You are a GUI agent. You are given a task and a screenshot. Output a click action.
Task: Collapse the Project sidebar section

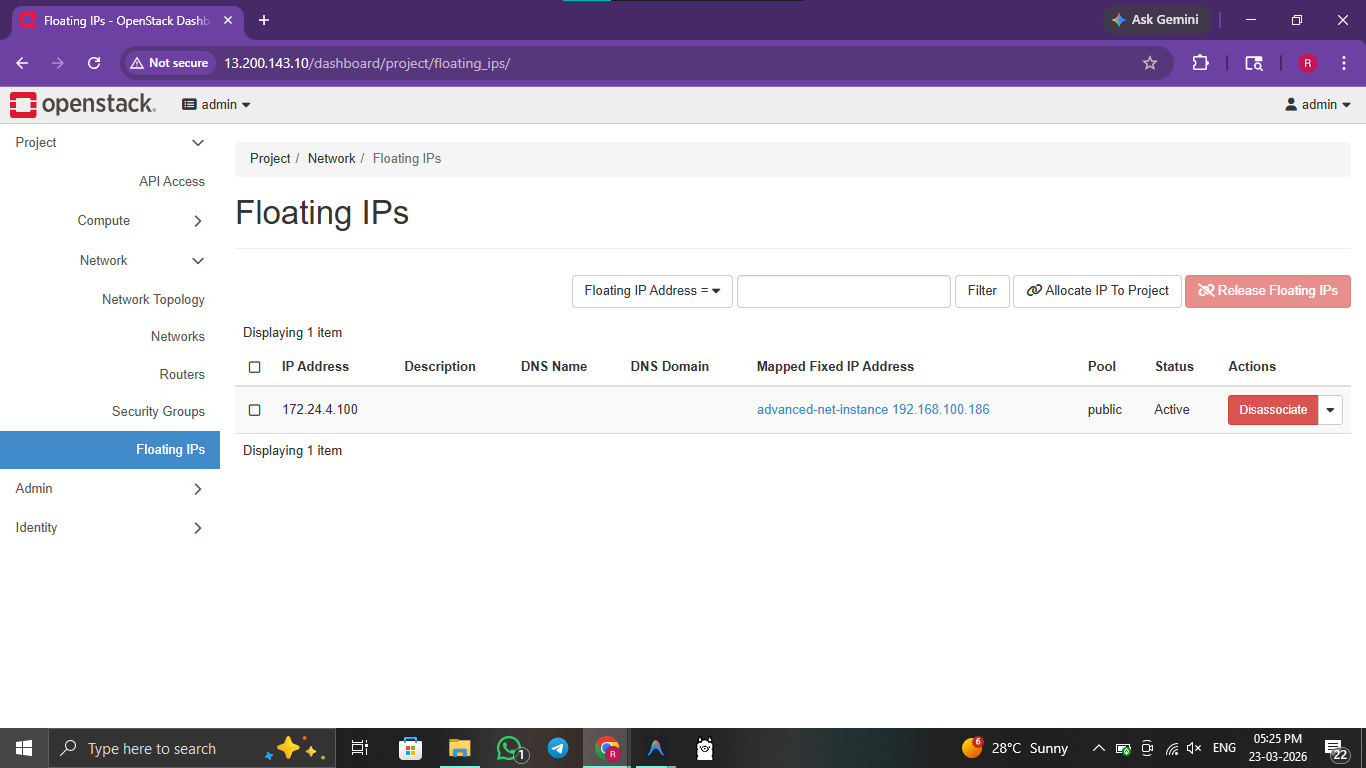pos(110,143)
